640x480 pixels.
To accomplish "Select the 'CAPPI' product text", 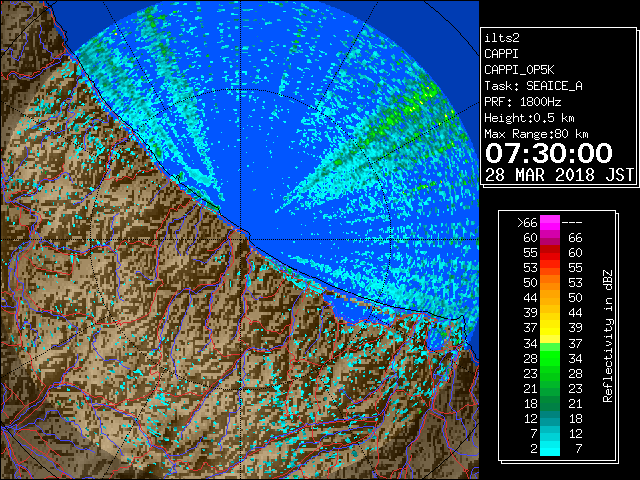I will click(501, 54).
